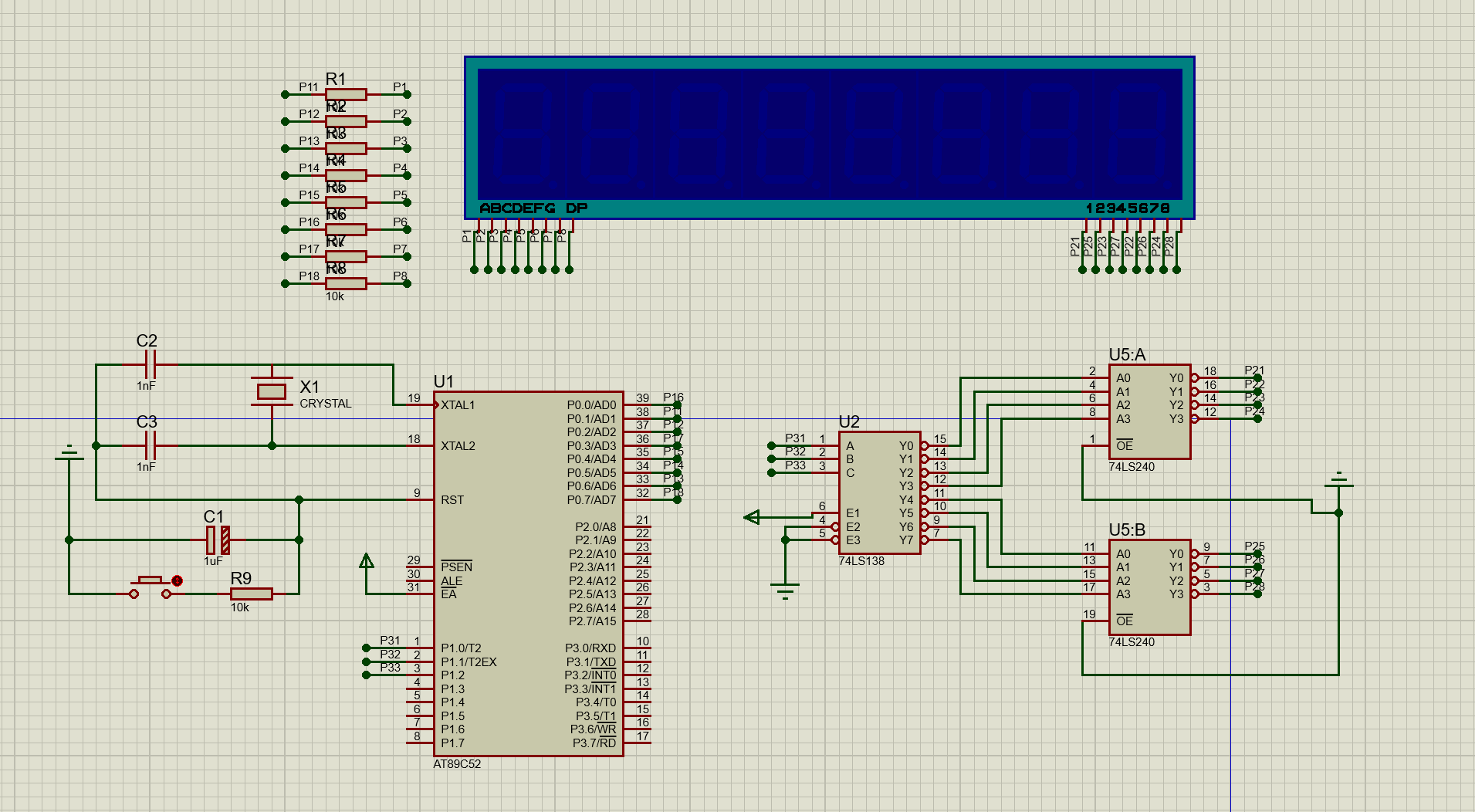Click the power arrow terminal at EA pin
Viewport: 1475px width, 812px height.
pyautogui.click(x=367, y=561)
